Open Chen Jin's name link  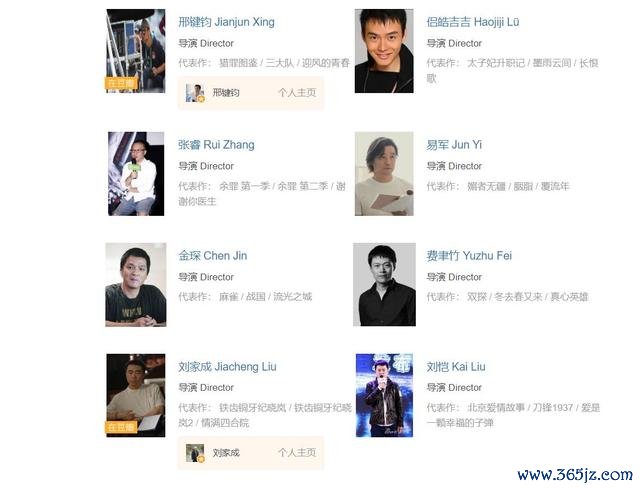213,256
